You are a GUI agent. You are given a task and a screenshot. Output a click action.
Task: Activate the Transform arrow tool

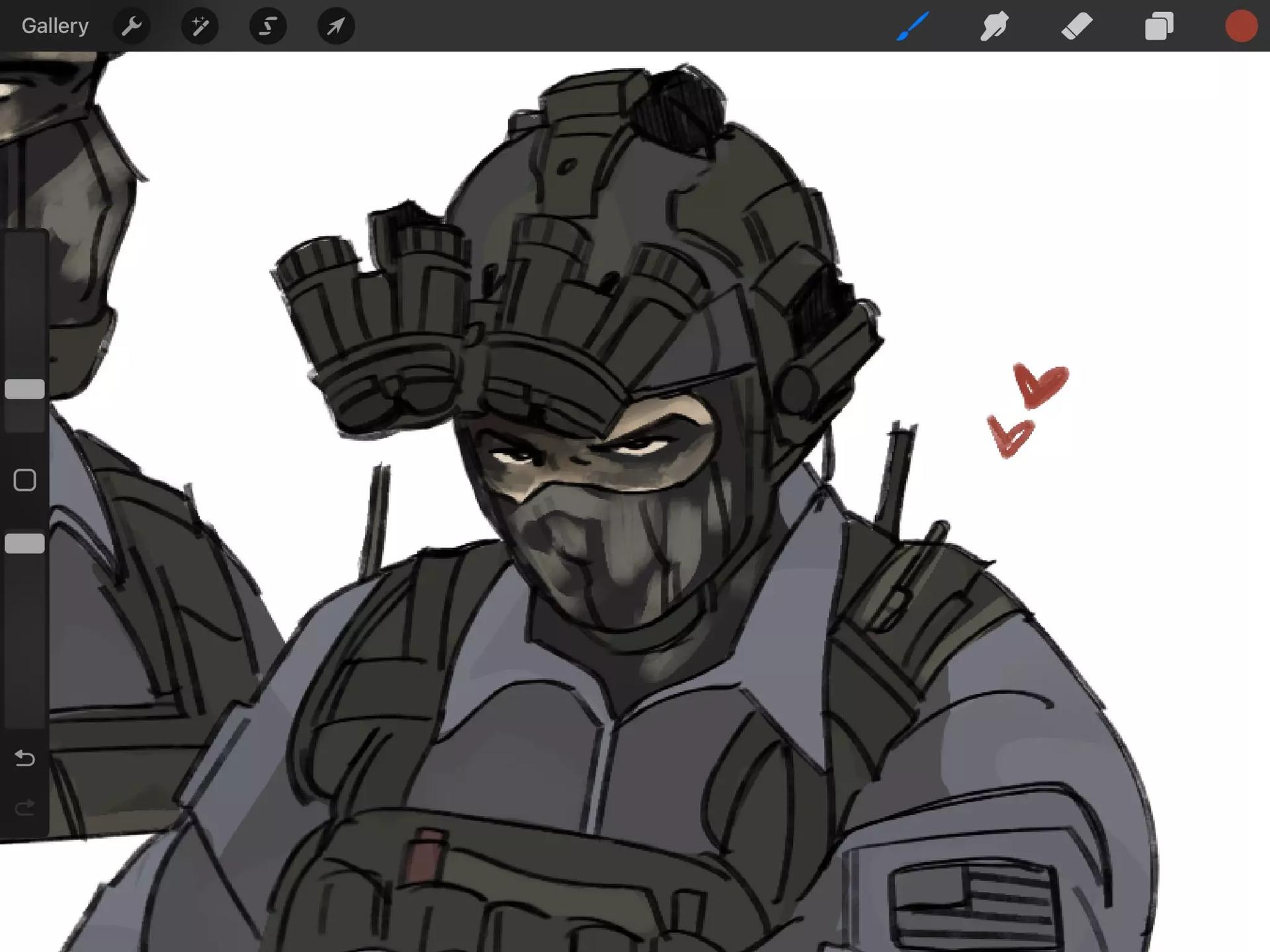click(x=336, y=26)
